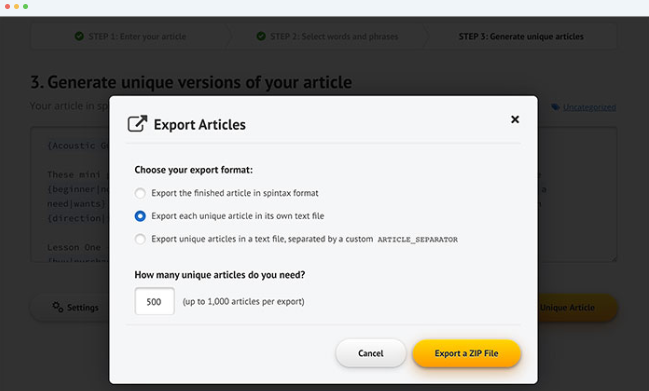The image size is (649, 391).
Task: Click Export a ZIP File button
Action: 466,353
